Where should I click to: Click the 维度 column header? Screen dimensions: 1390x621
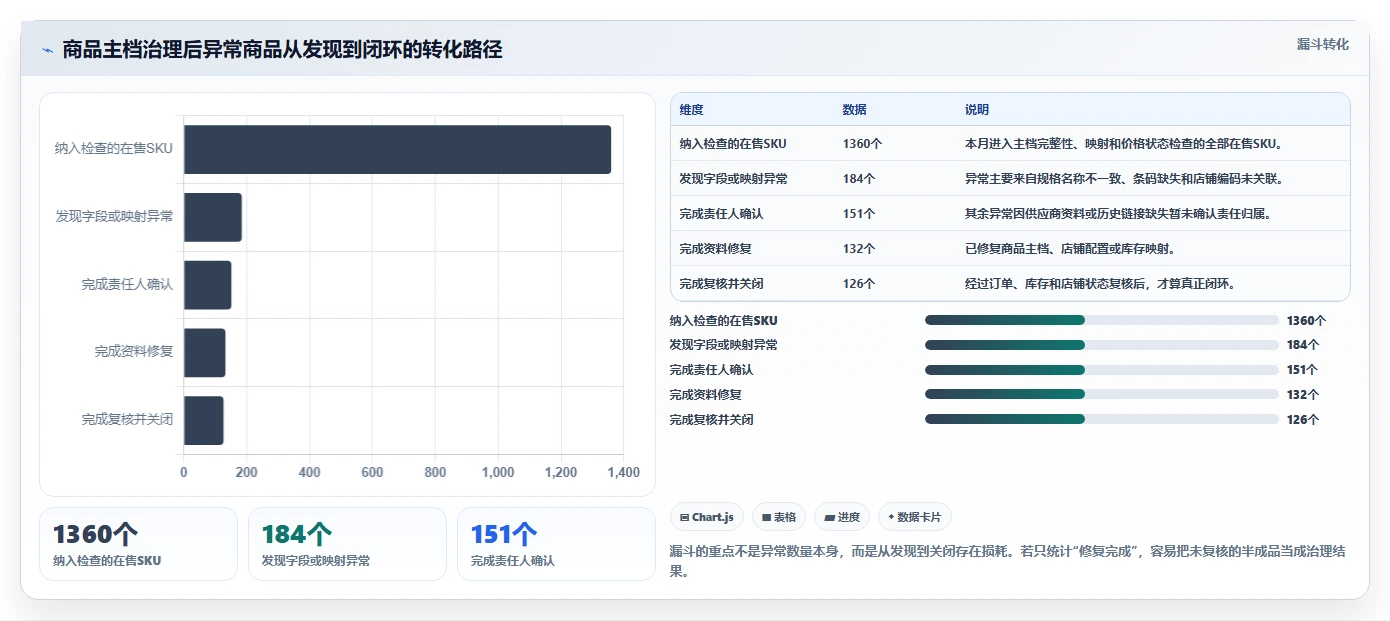click(691, 110)
